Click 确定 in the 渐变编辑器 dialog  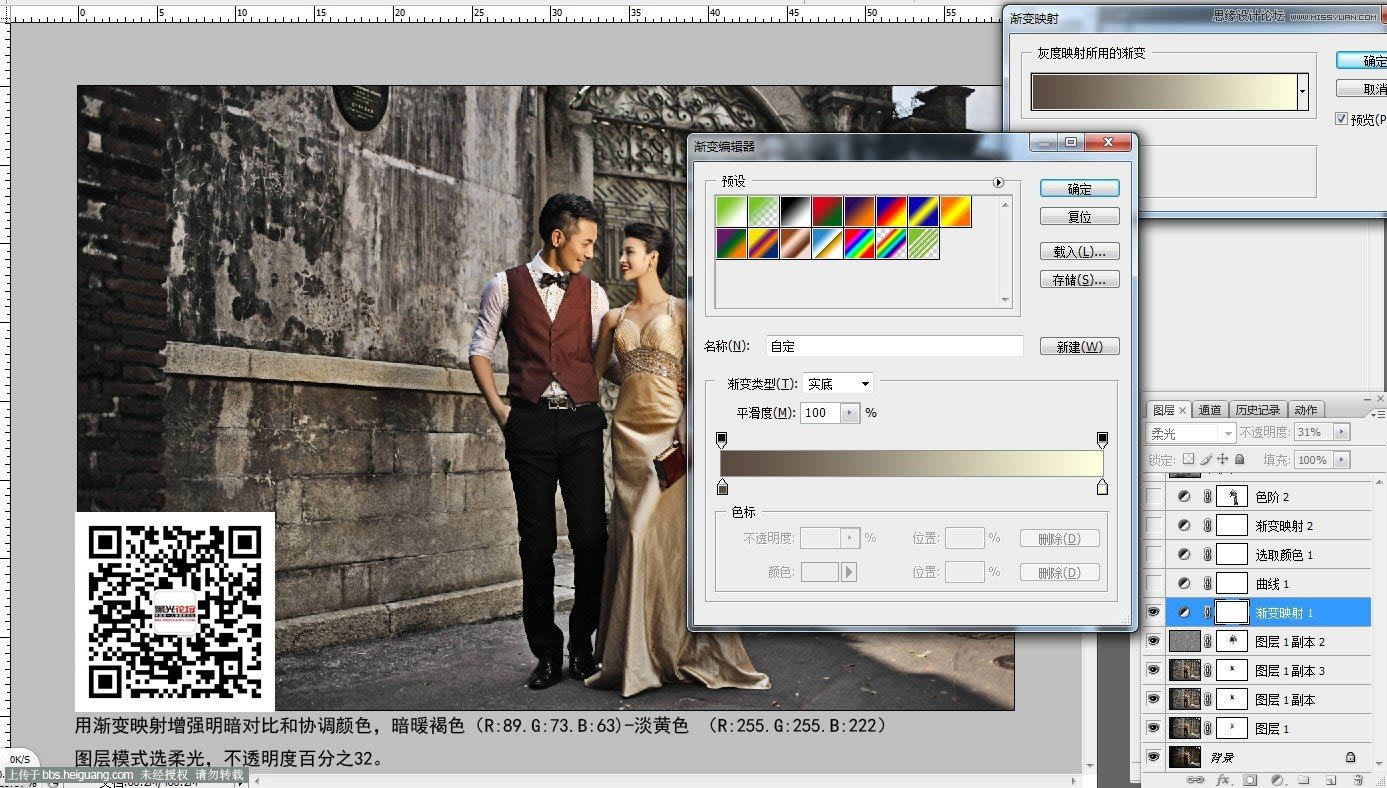(1079, 188)
